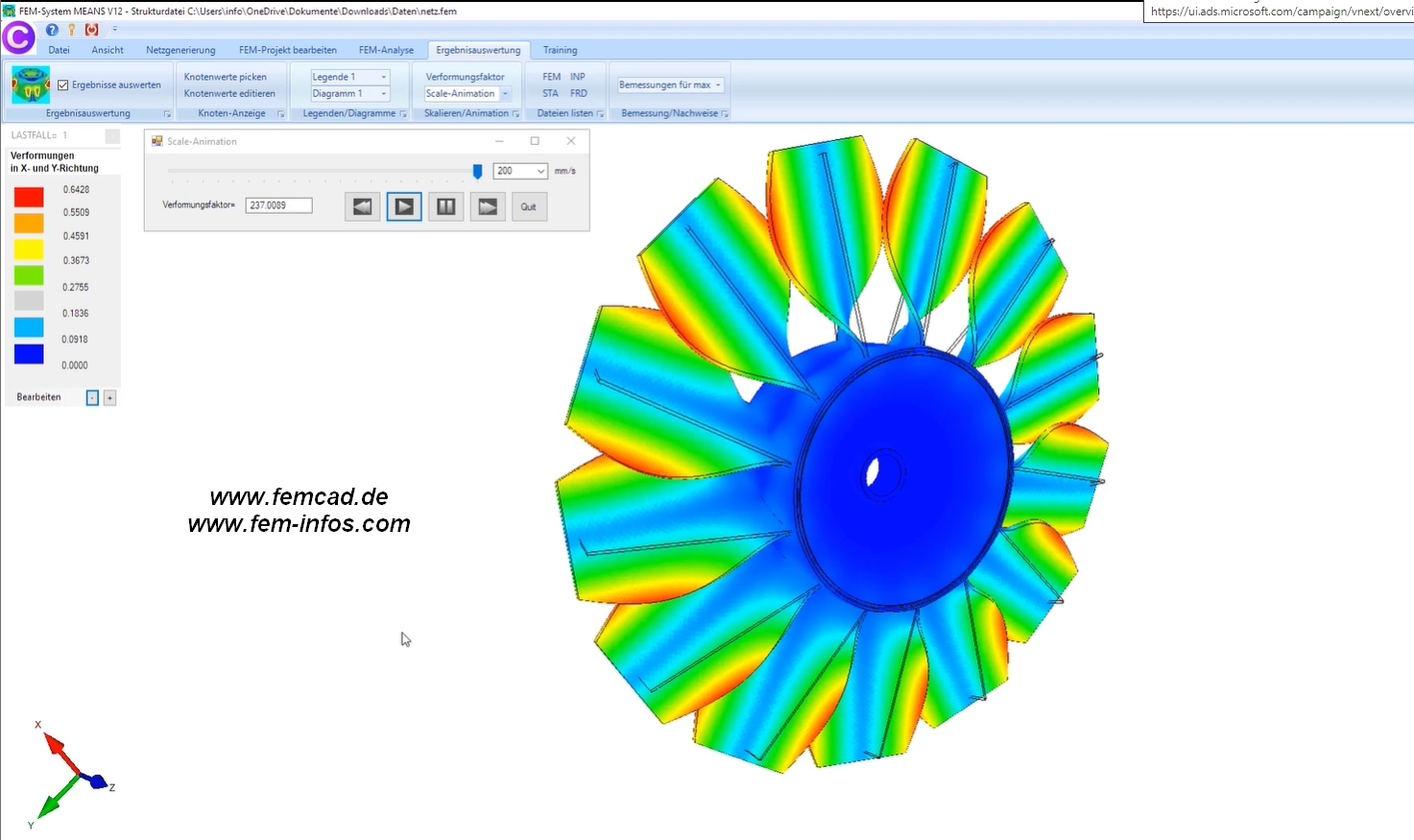Image resolution: width=1414 pixels, height=840 pixels.
Task: Click the blue help question mark icon
Action: (x=52, y=30)
